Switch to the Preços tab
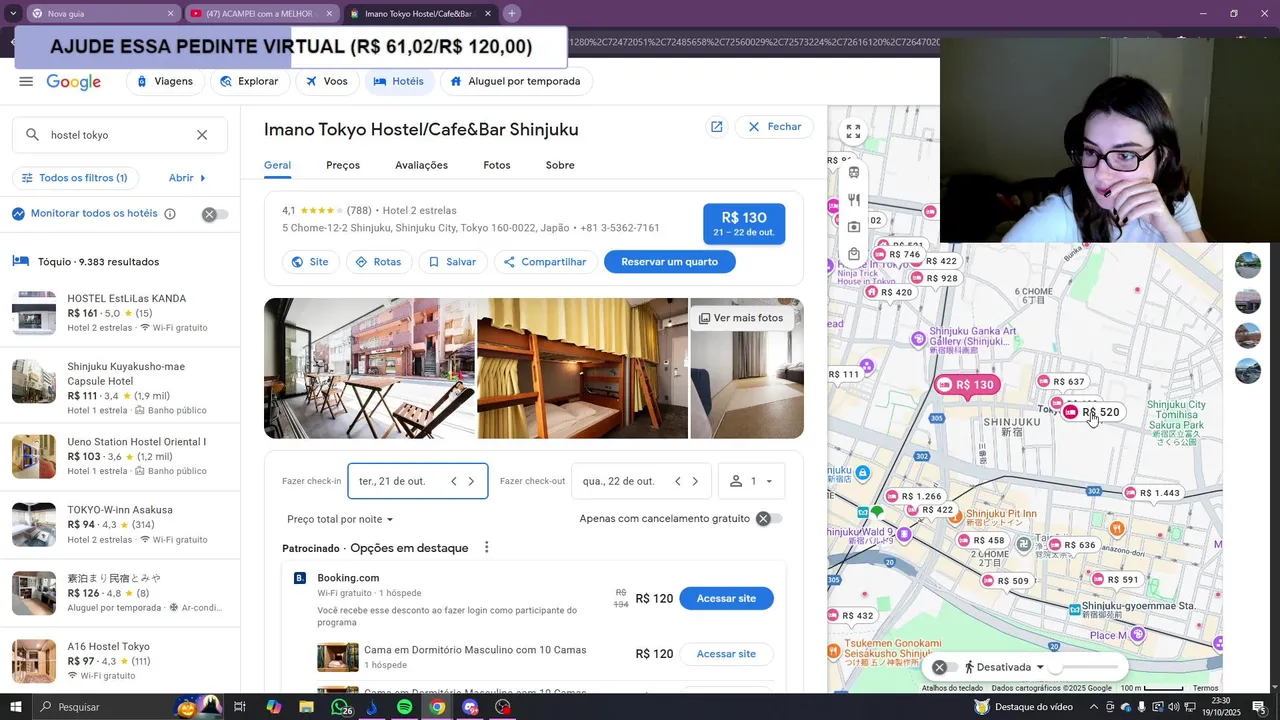Viewport: 1280px width, 720px height. [x=343, y=165]
